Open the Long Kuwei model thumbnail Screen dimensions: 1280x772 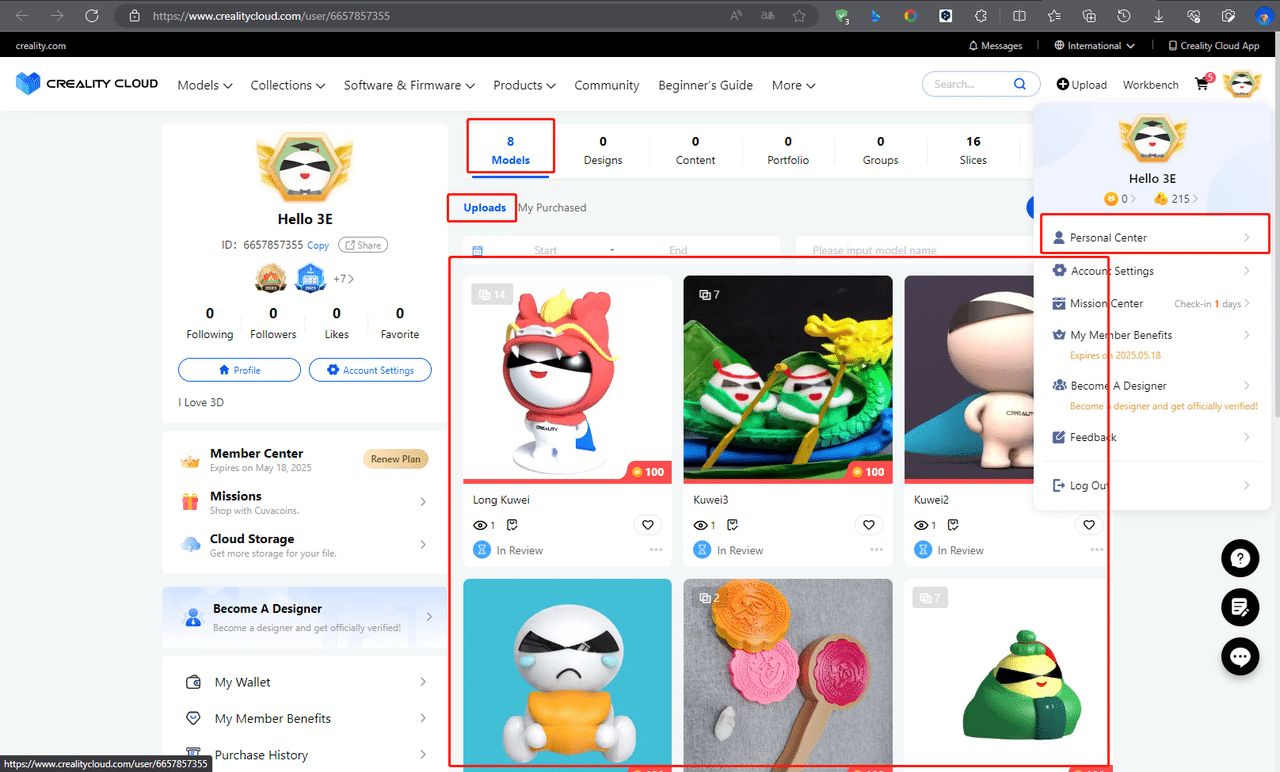[x=567, y=378]
